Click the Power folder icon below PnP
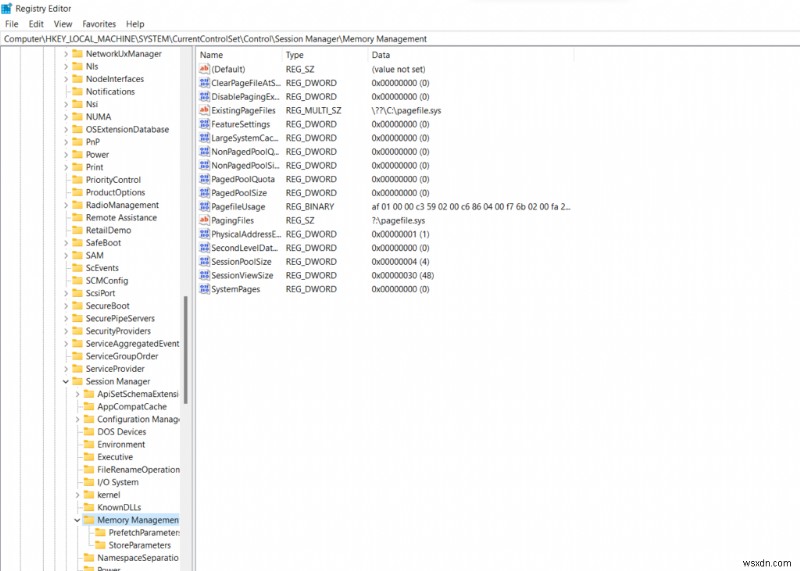 coord(77,154)
